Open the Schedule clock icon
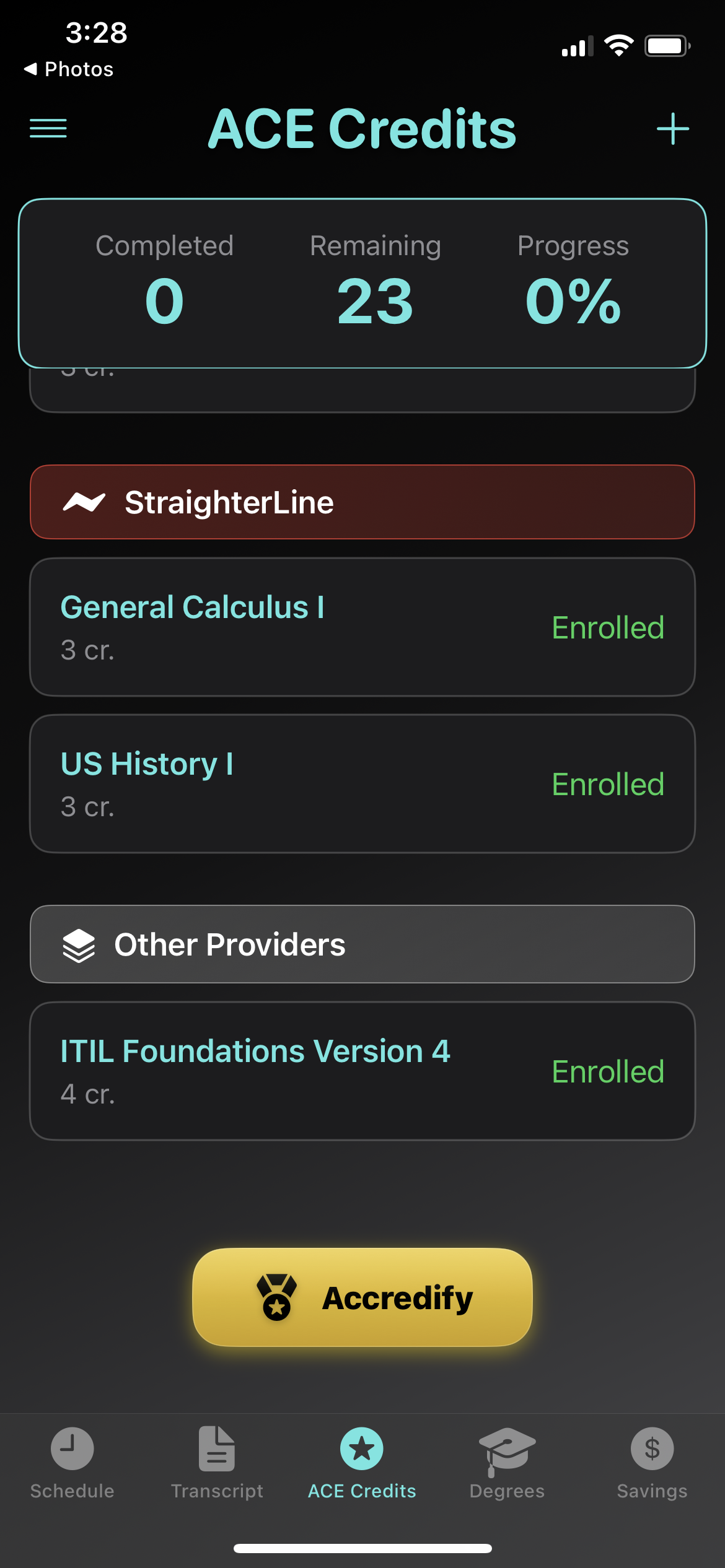The image size is (725, 1568). click(72, 1448)
